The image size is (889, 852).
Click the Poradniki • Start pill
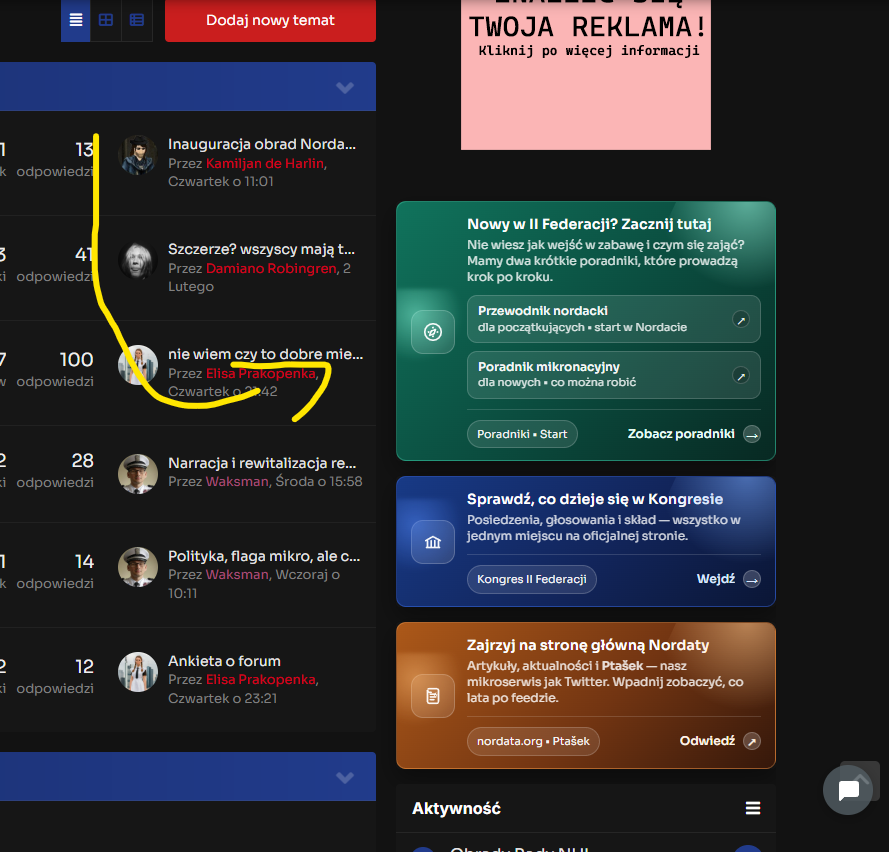[522, 434]
